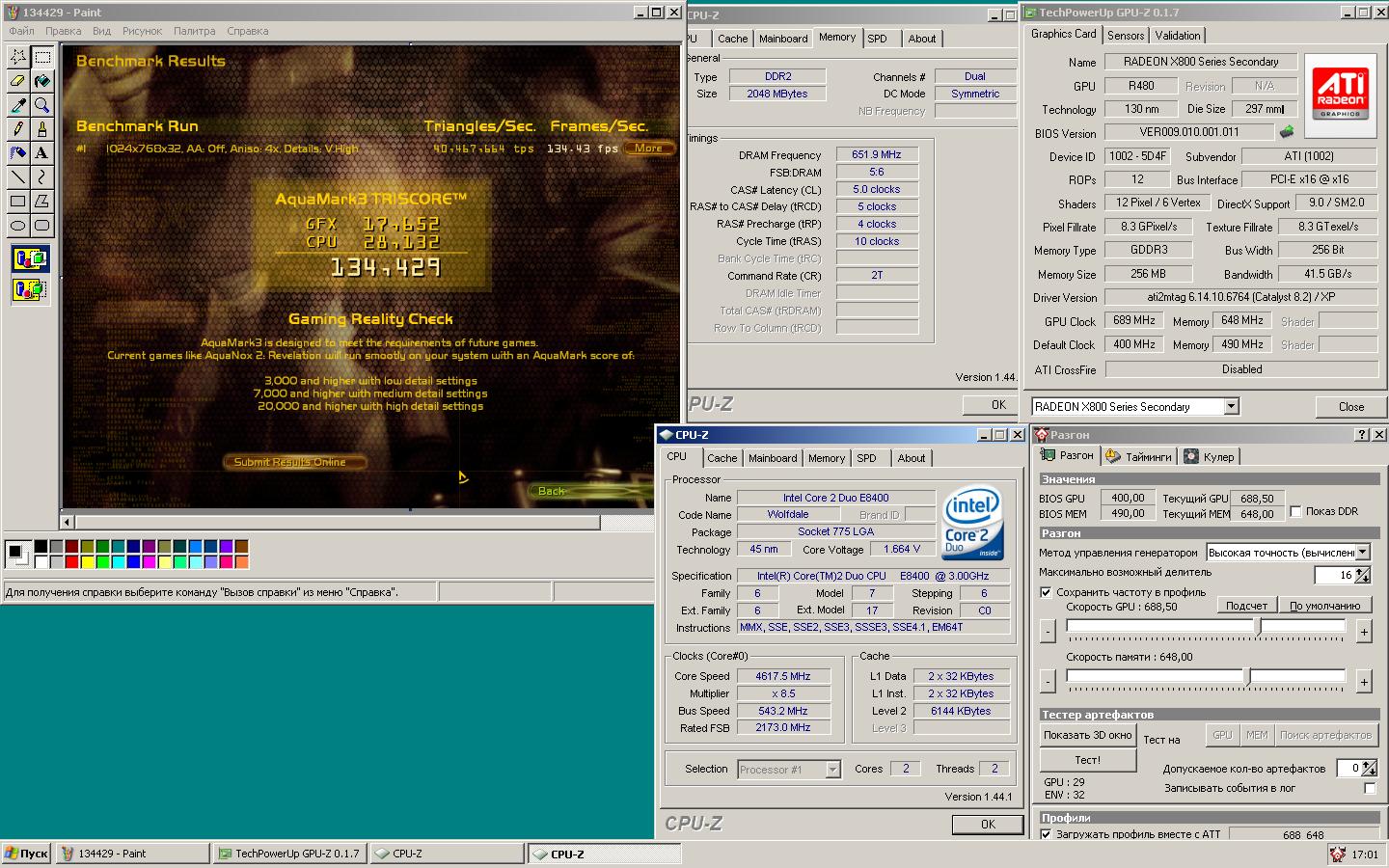The image size is (1389, 868).
Task: Open the Рисунок menu in Paint
Action: point(142,31)
